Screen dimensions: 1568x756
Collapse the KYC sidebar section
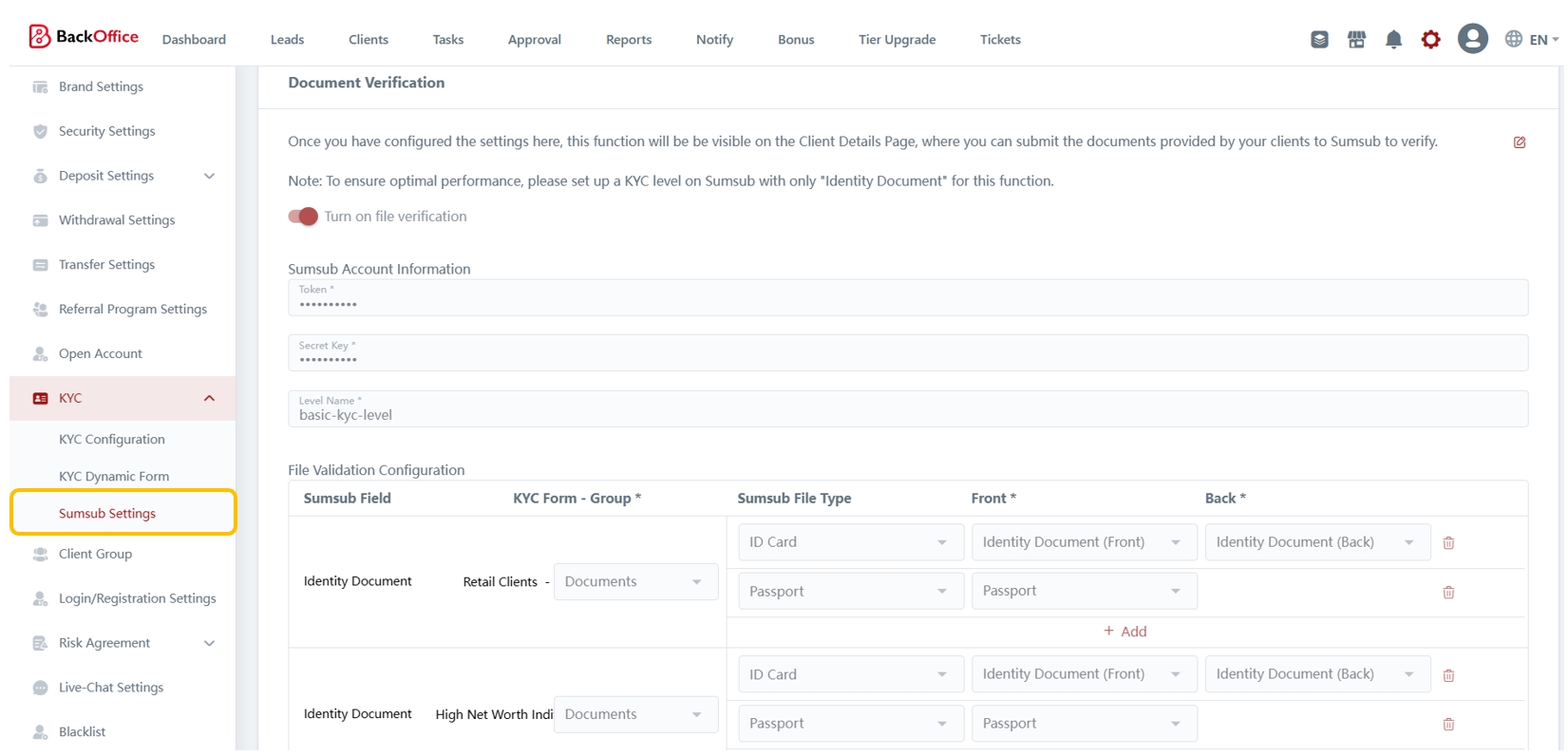209,398
